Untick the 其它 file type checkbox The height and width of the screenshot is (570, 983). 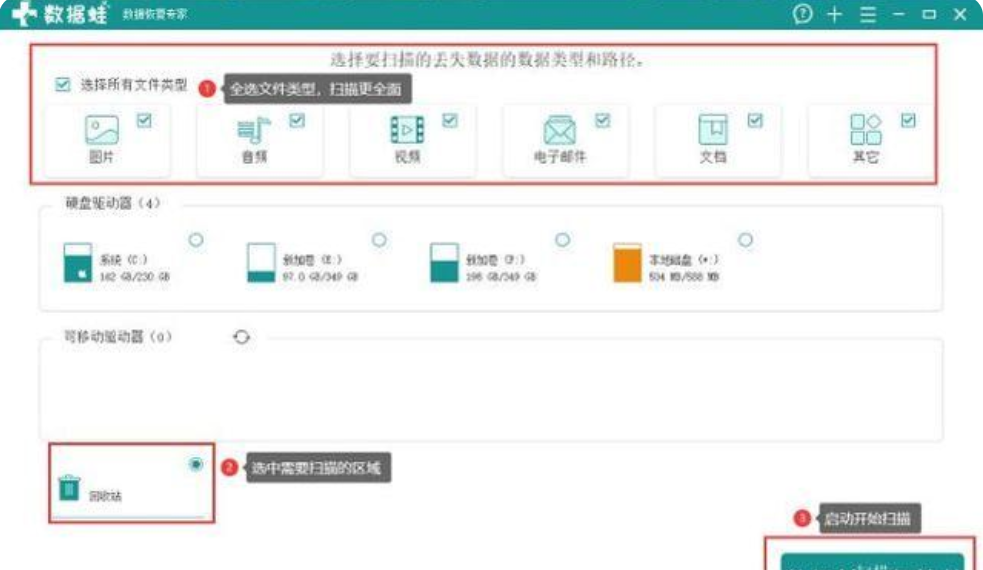tap(907, 120)
